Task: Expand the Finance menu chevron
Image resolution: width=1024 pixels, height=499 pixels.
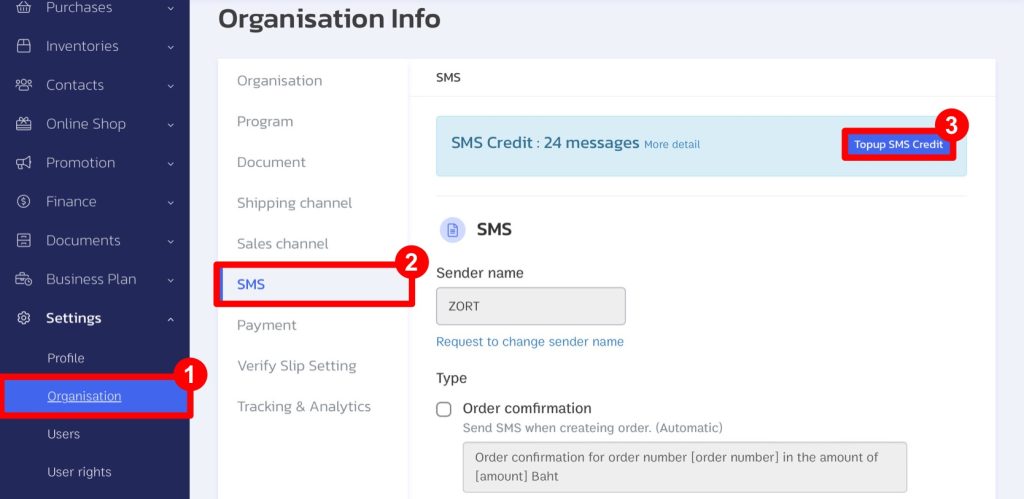Action: click(170, 202)
